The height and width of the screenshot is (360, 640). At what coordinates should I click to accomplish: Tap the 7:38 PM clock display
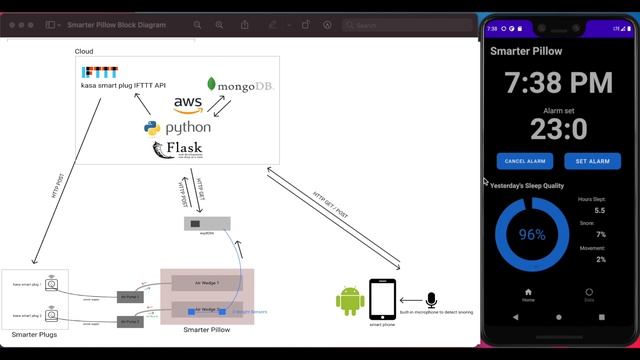559,83
